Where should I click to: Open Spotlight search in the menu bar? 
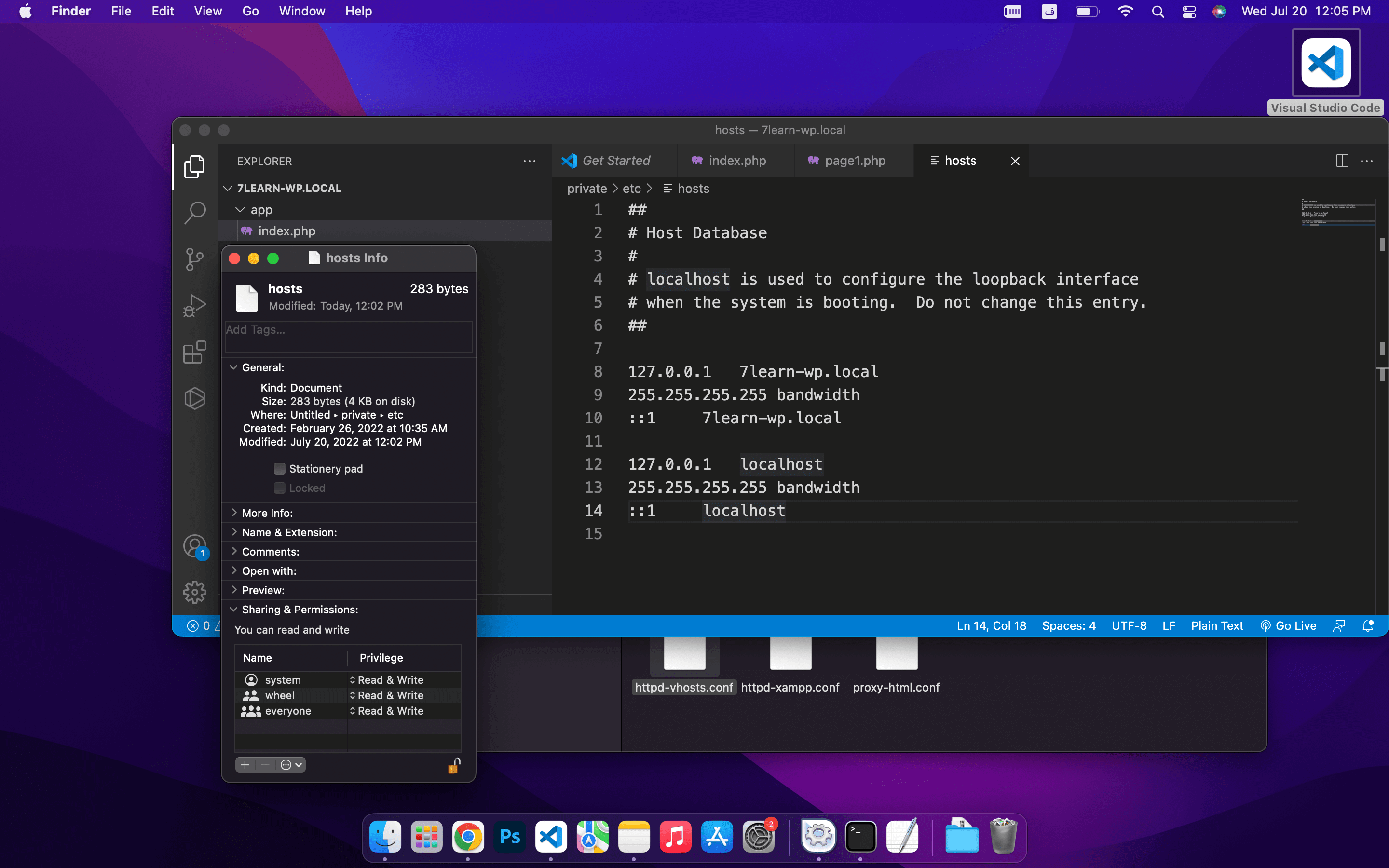click(x=1157, y=12)
